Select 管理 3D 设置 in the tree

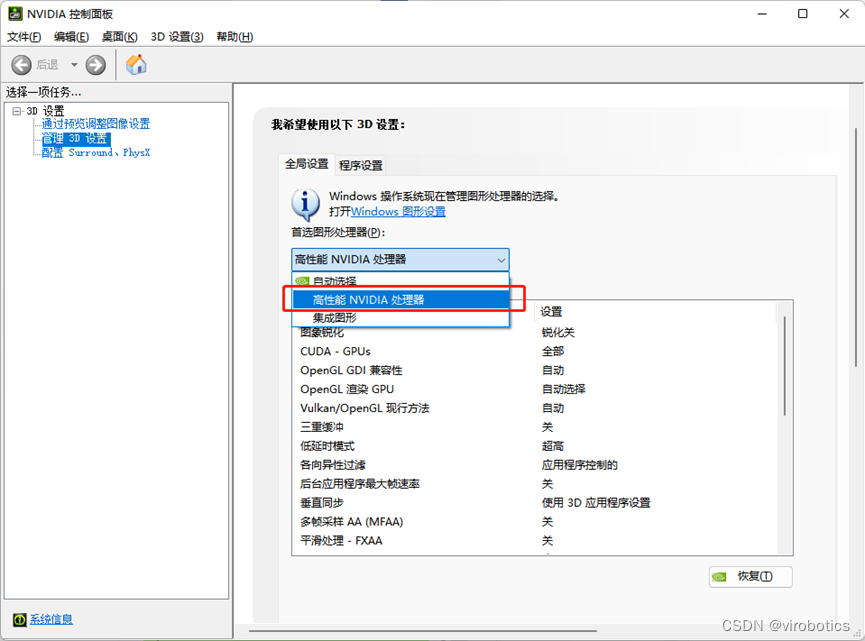pos(76,138)
